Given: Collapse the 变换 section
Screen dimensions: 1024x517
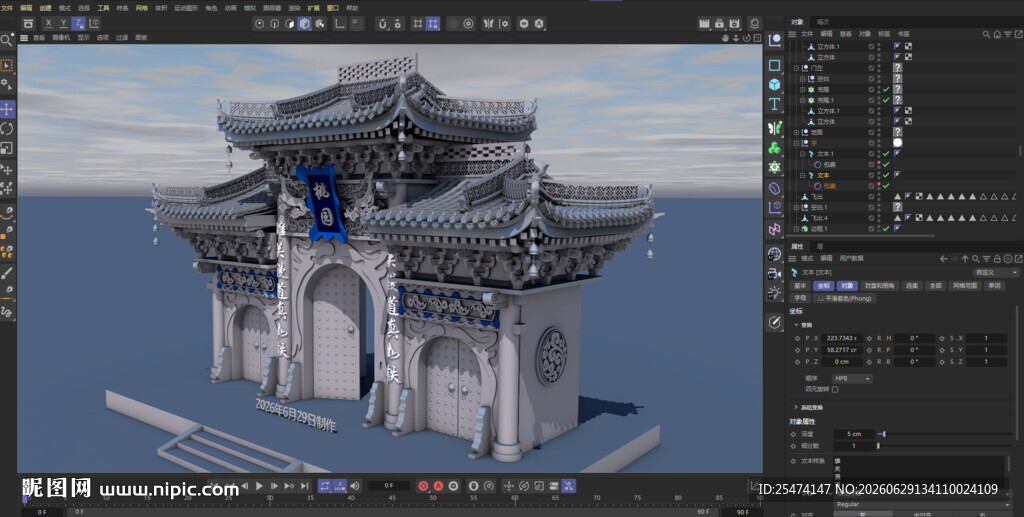Looking at the screenshot, I should coord(795,324).
